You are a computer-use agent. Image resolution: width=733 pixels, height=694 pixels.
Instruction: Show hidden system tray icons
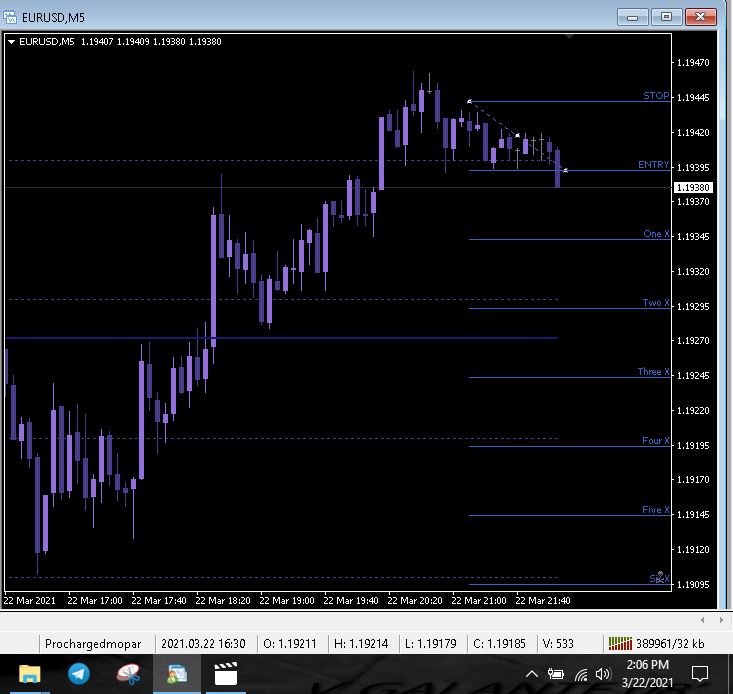tap(532, 674)
